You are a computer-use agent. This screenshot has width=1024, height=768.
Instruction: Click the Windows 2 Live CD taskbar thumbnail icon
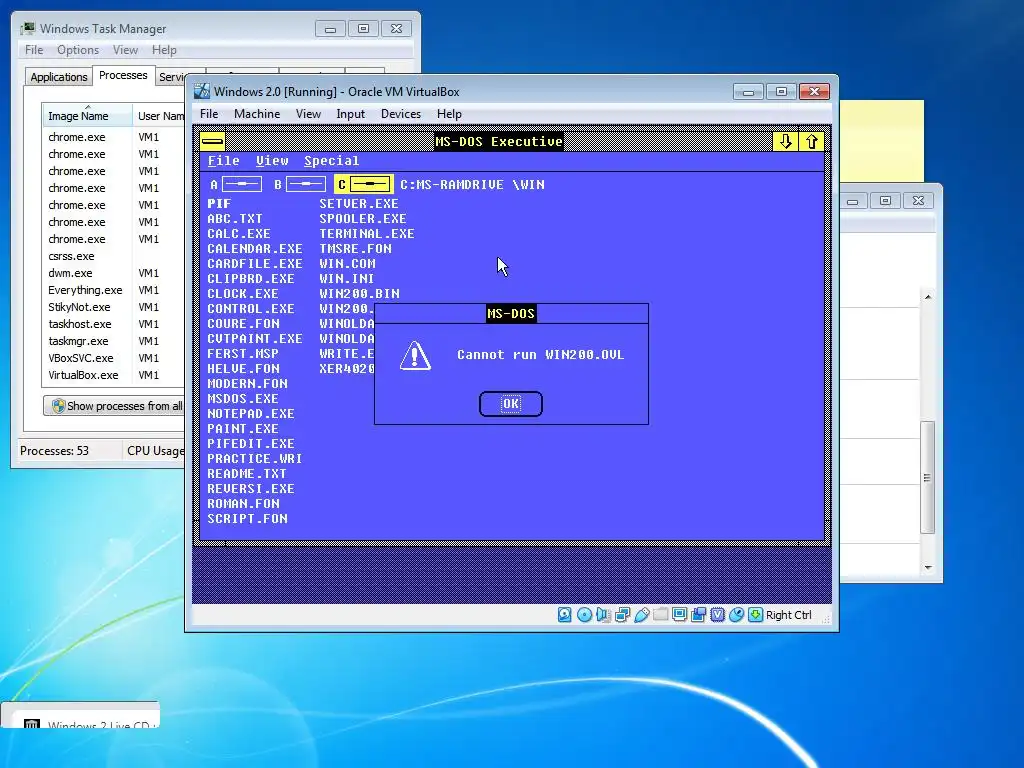[x=31, y=725]
